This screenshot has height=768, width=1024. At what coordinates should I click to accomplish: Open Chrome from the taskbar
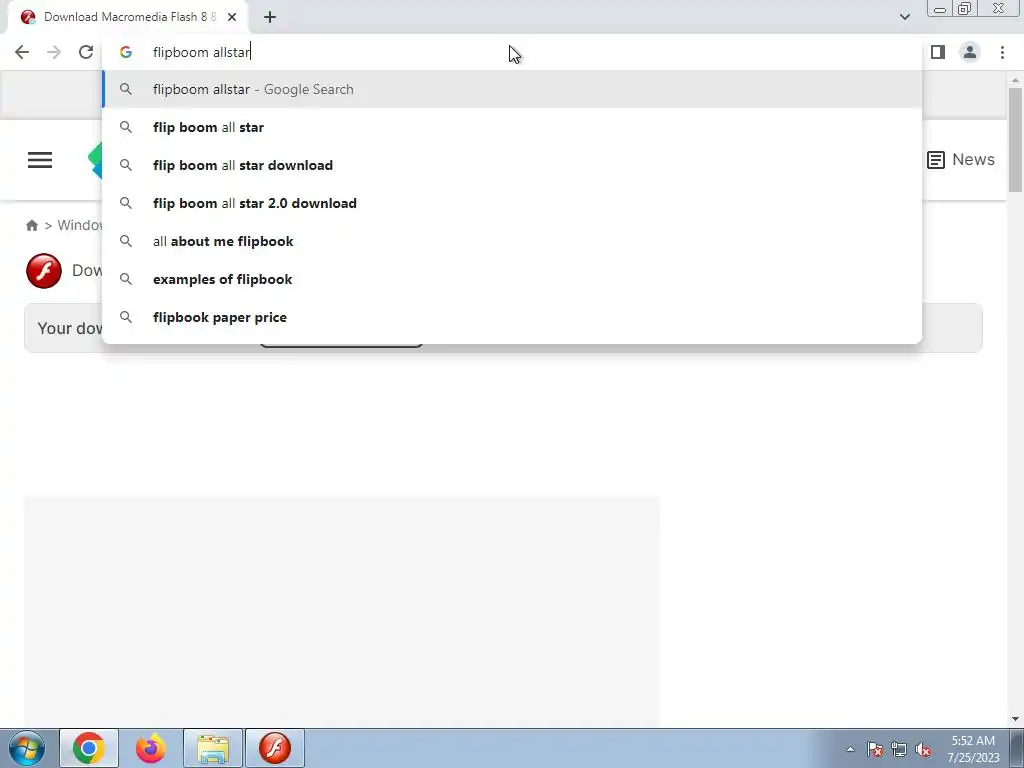(89, 748)
